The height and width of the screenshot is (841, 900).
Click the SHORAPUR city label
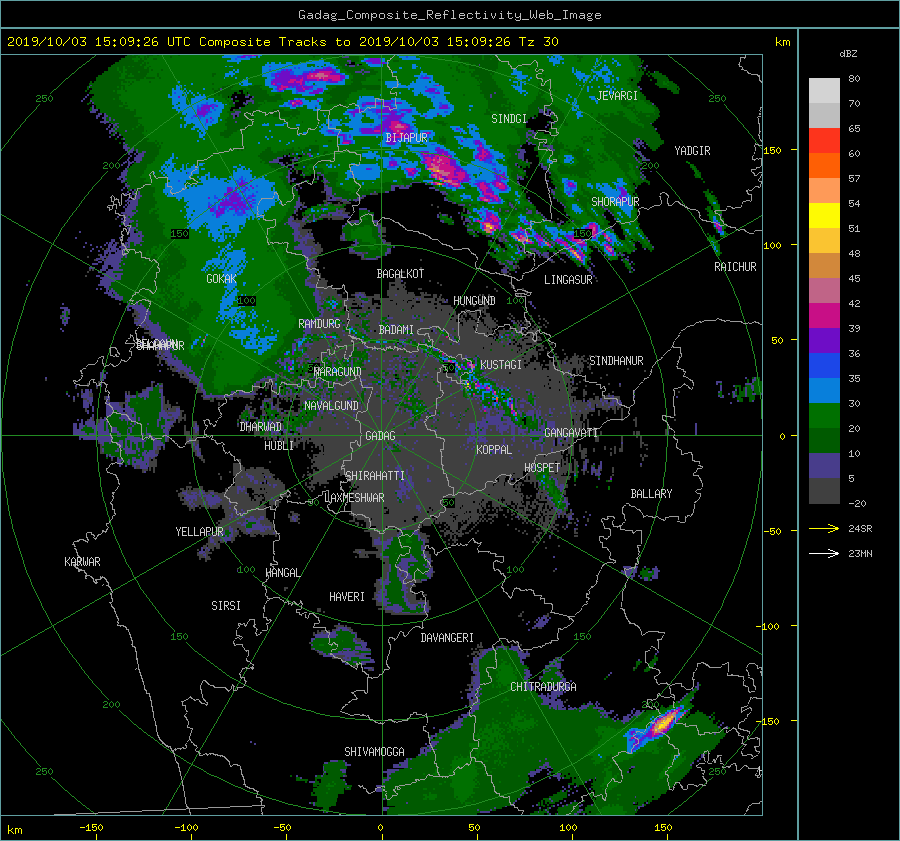[615, 202]
